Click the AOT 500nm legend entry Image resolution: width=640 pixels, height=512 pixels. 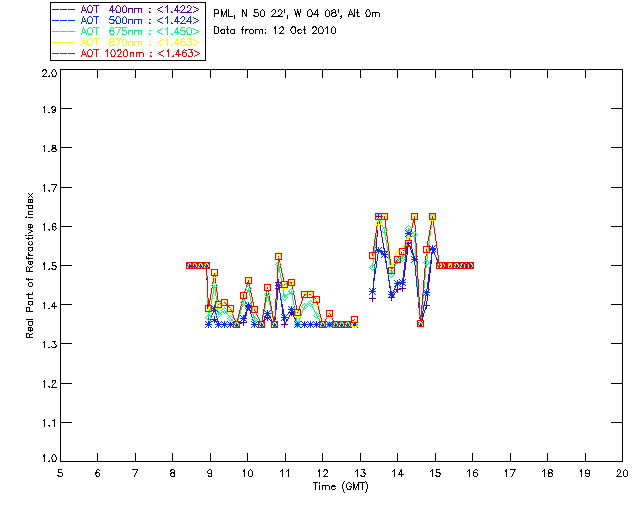pos(127,20)
